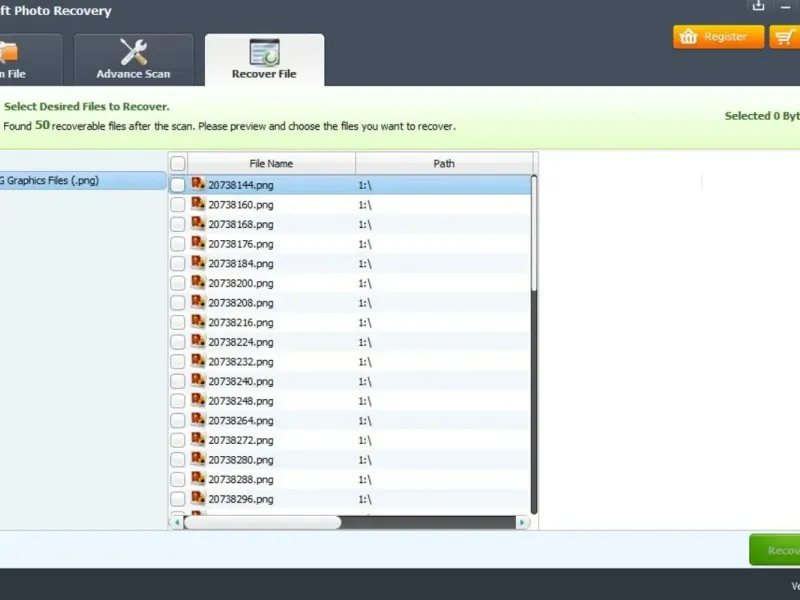Click the export icon in title bar
Screen dimensions: 800x600
point(759,6)
